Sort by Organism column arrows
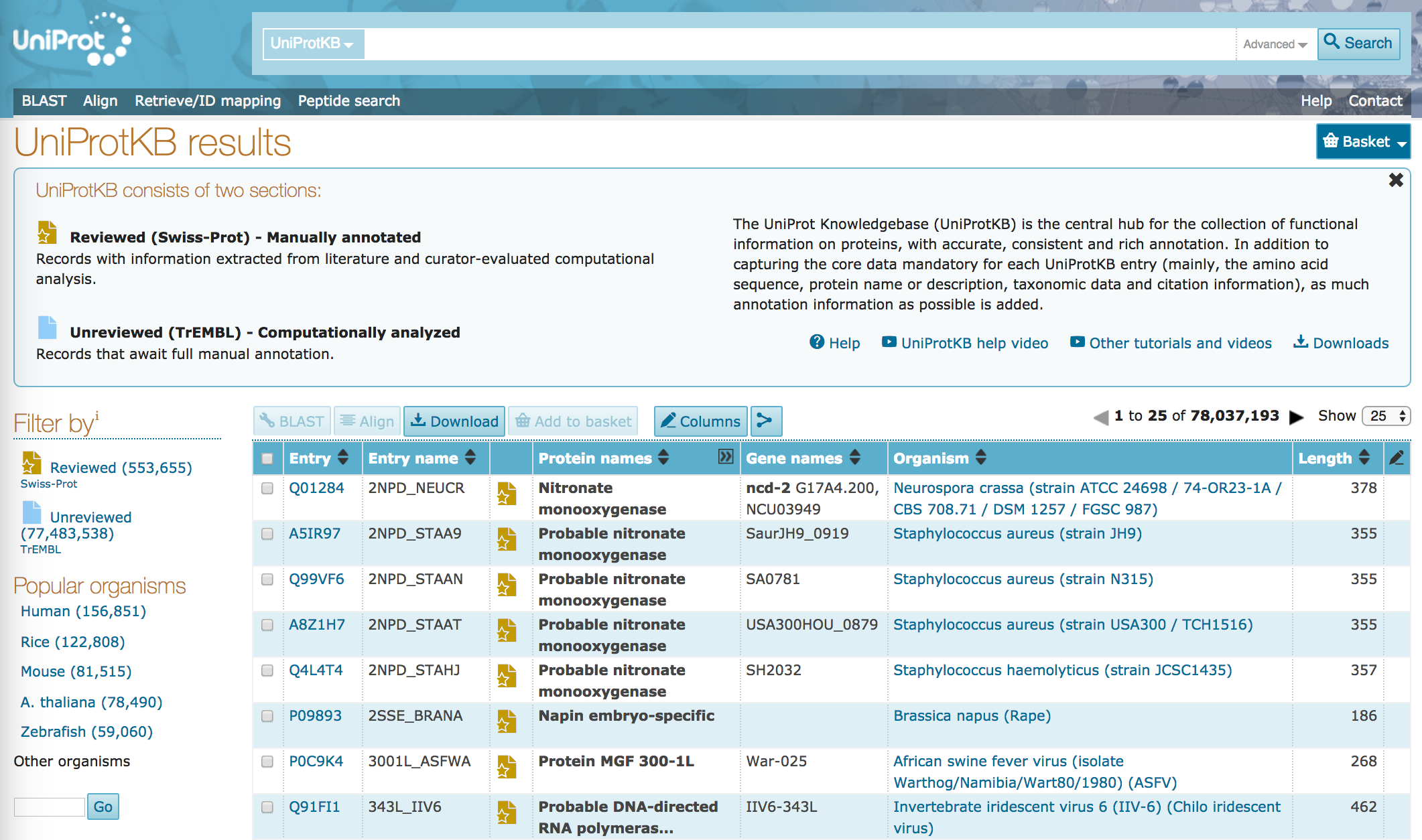Image resolution: width=1422 pixels, height=840 pixels. pos(981,458)
